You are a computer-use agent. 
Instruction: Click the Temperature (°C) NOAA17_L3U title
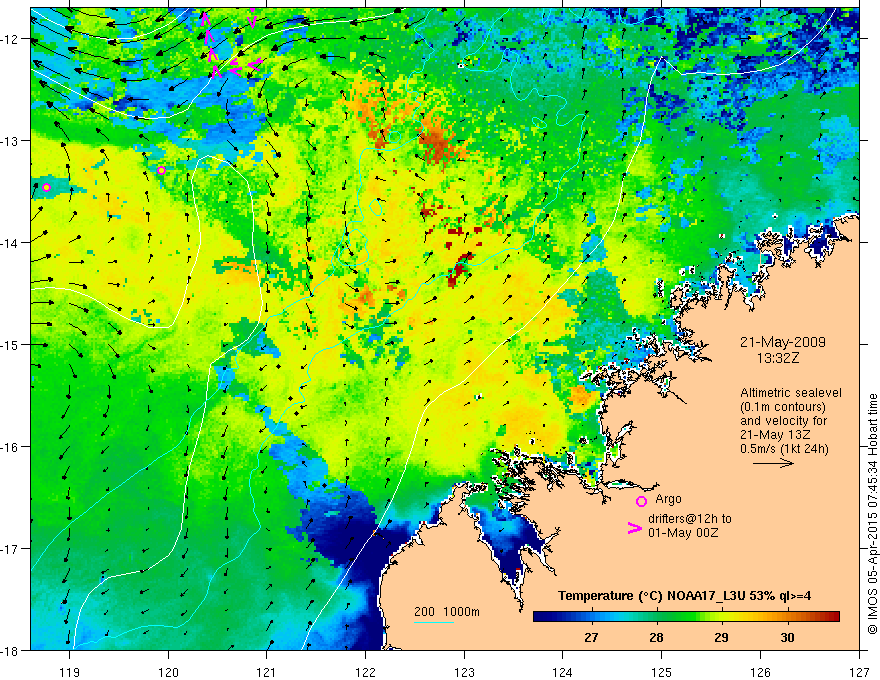[x=684, y=596]
